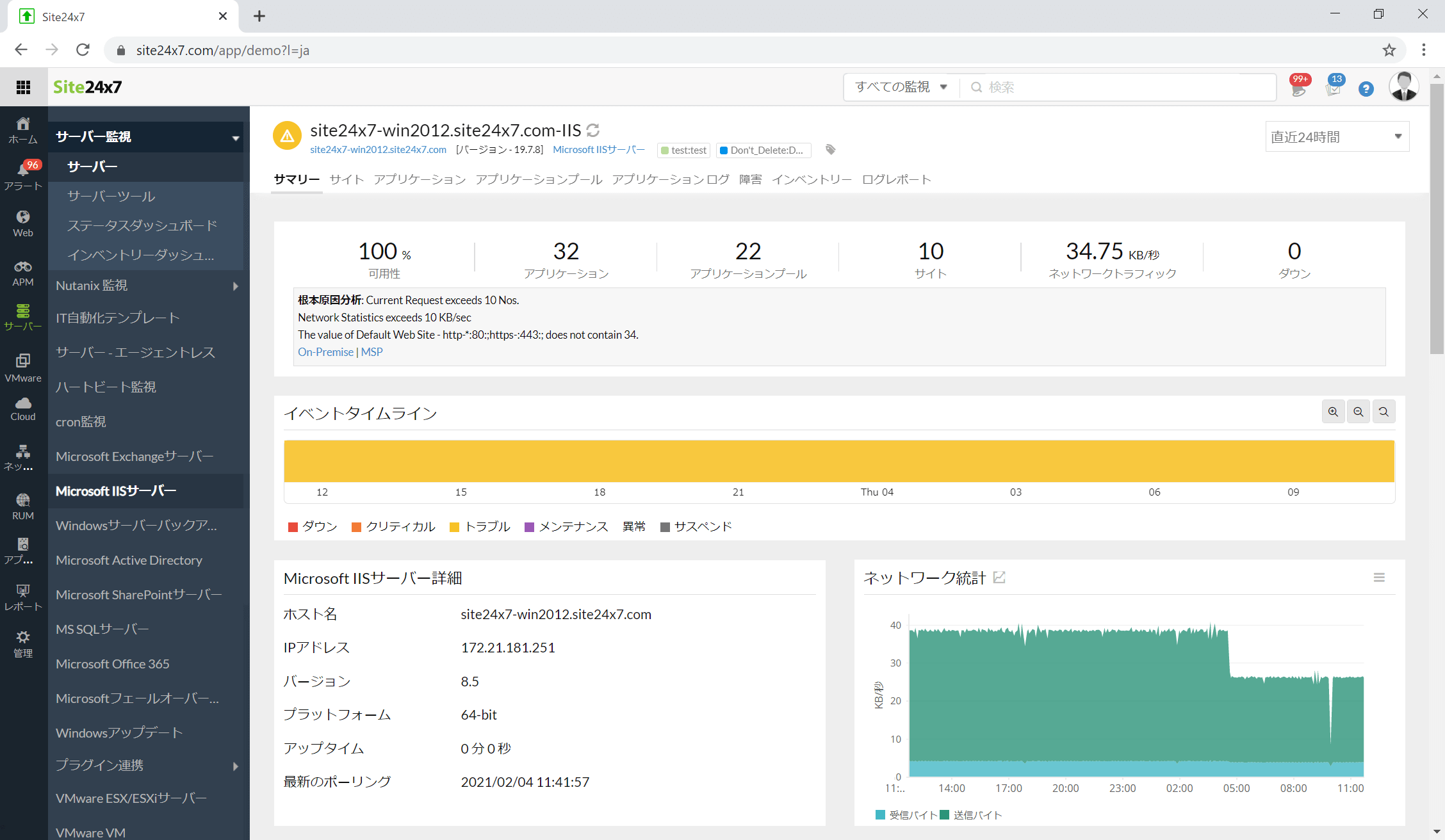Open Chrome three-dot menu
The image size is (1445, 840).
tap(1424, 50)
